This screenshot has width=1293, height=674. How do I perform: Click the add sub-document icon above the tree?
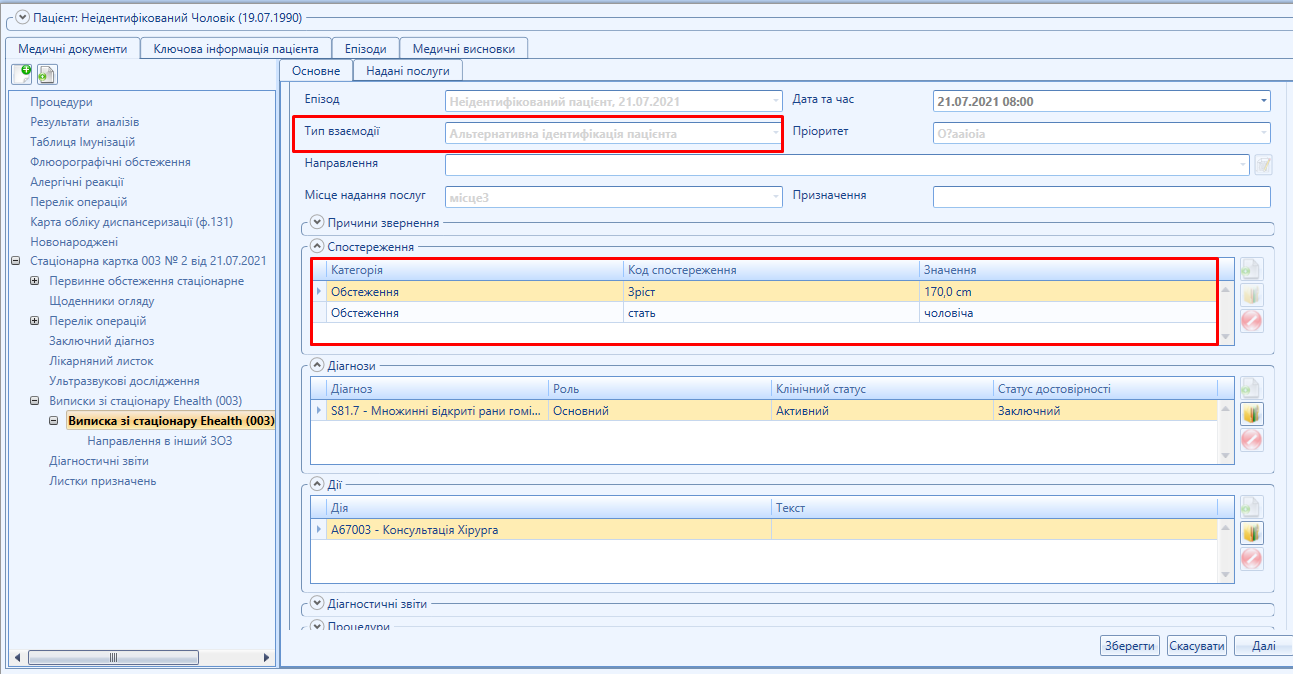point(46,74)
